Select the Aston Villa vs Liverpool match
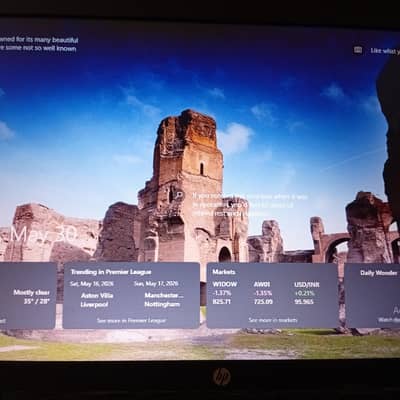The height and width of the screenshot is (400, 400). click(97, 300)
